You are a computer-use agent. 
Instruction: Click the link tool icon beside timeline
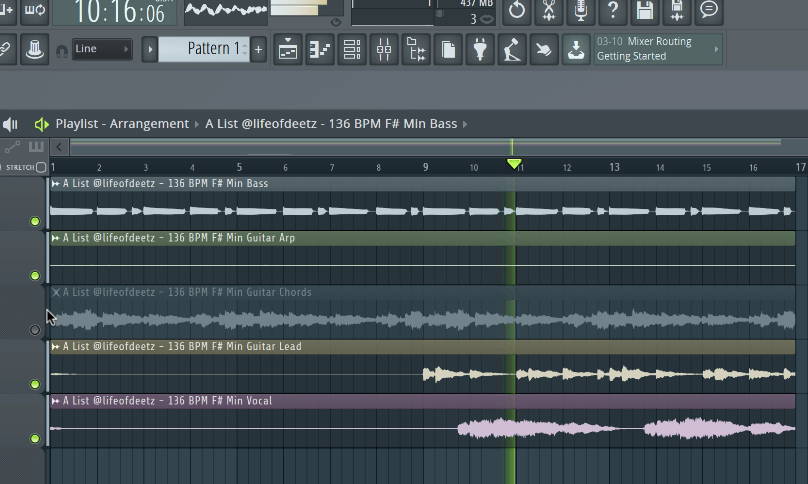12,147
